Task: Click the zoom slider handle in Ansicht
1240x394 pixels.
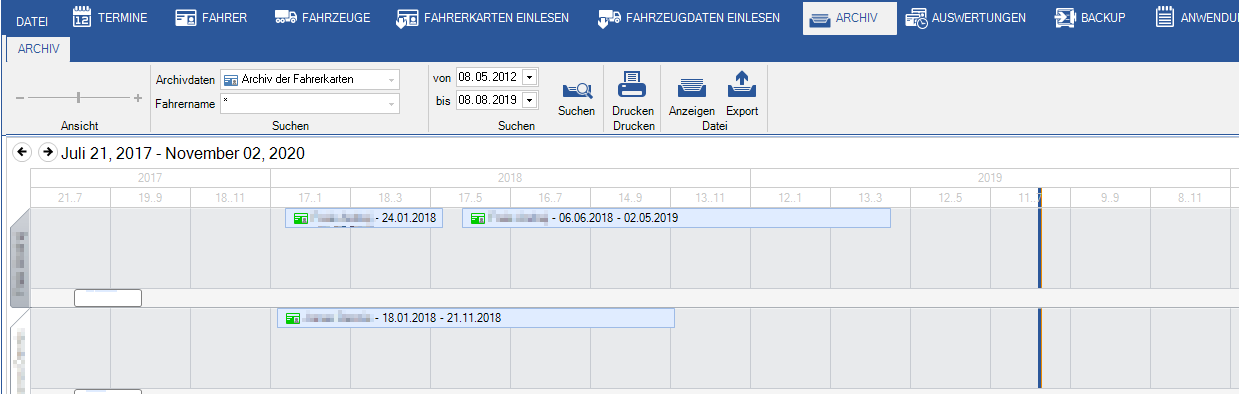Action: 78,98
